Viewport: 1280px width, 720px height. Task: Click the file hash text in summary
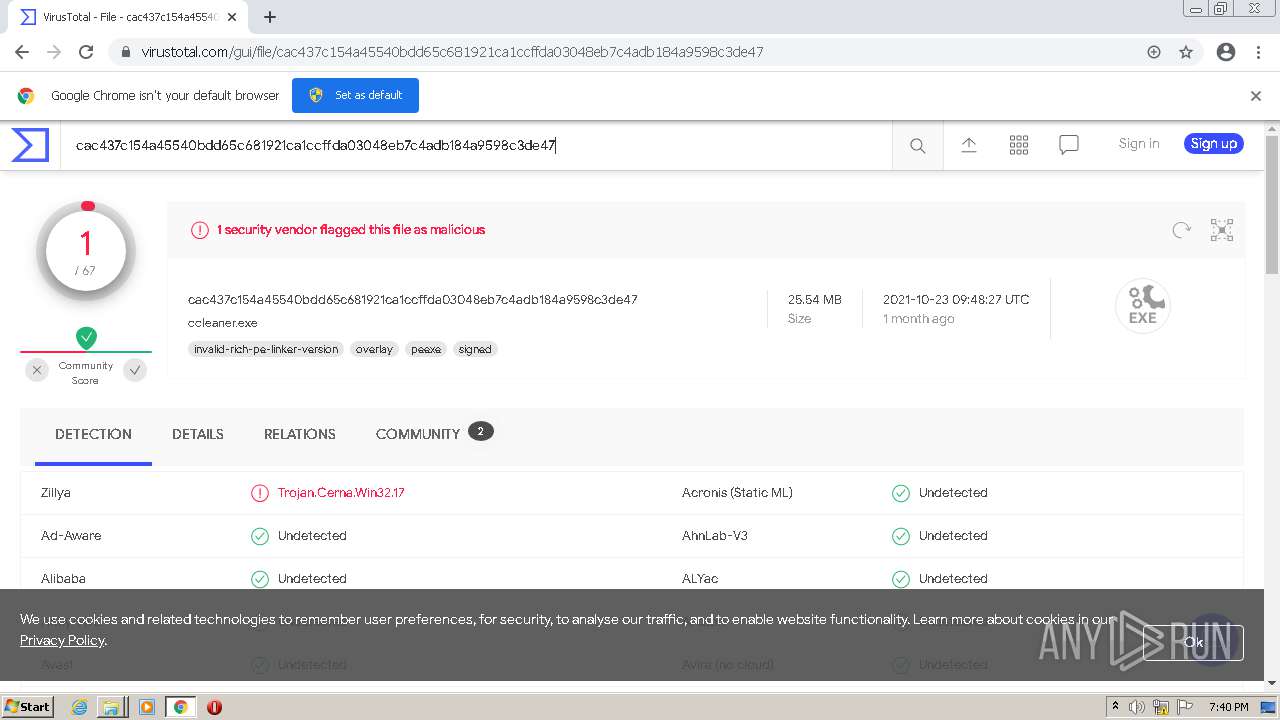click(x=413, y=300)
